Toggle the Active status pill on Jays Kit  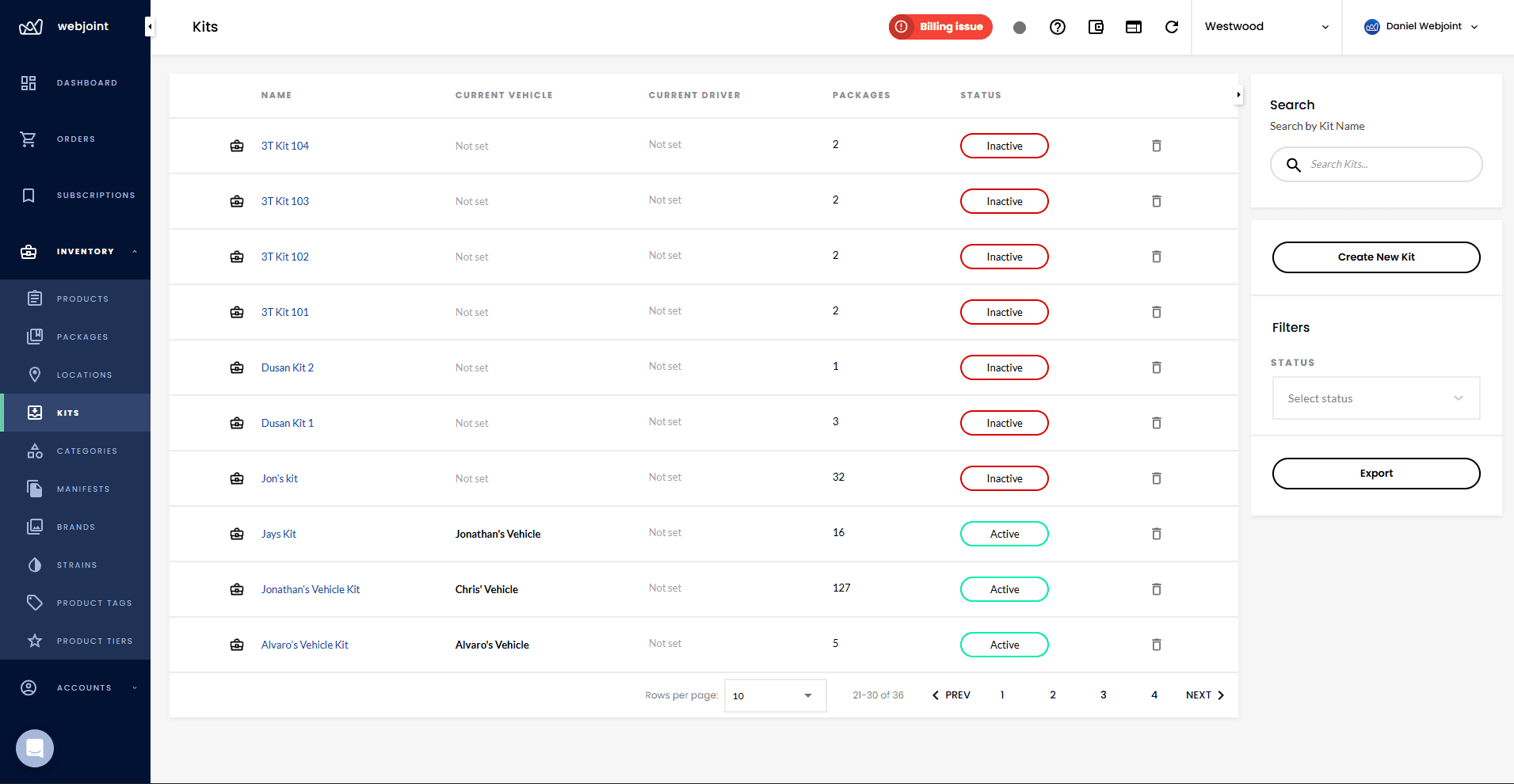pos(1004,534)
